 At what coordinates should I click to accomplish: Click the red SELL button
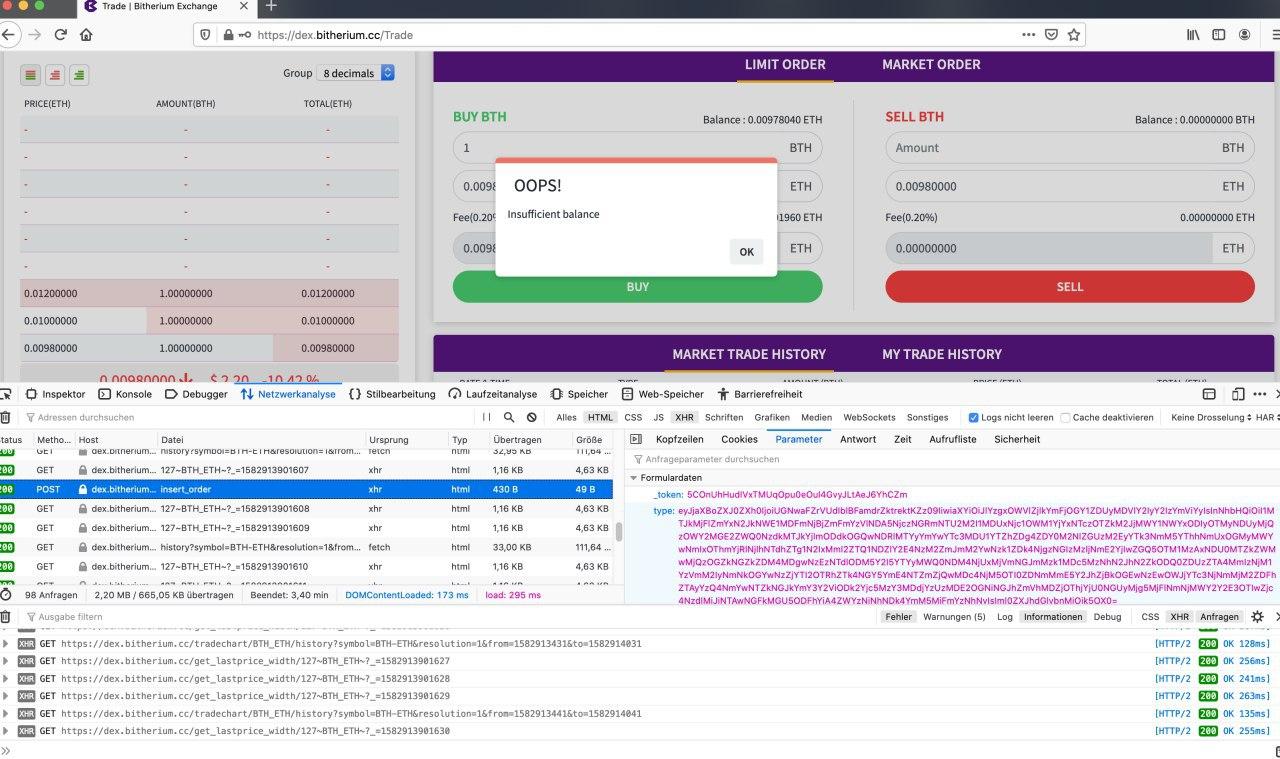1070,286
